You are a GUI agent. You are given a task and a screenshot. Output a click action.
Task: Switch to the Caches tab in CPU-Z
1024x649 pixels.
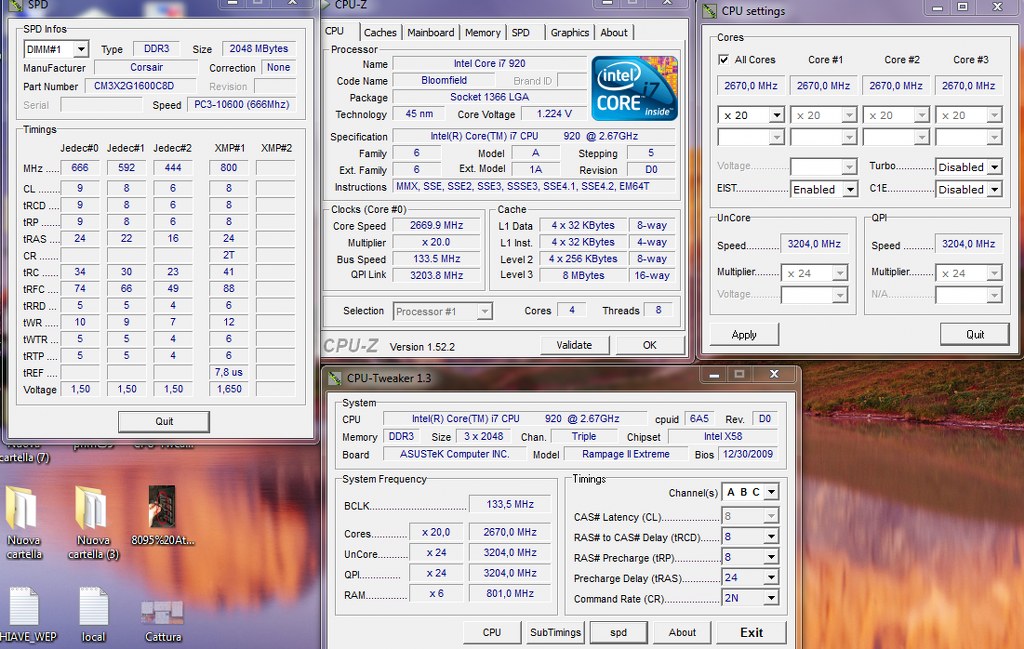point(380,33)
